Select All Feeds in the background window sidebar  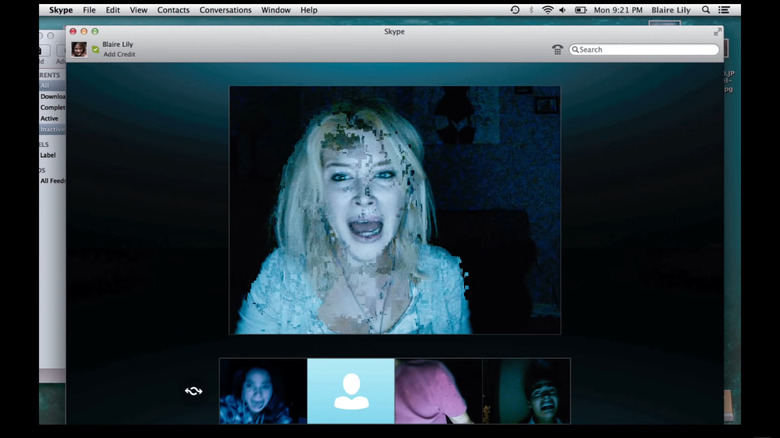53,181
